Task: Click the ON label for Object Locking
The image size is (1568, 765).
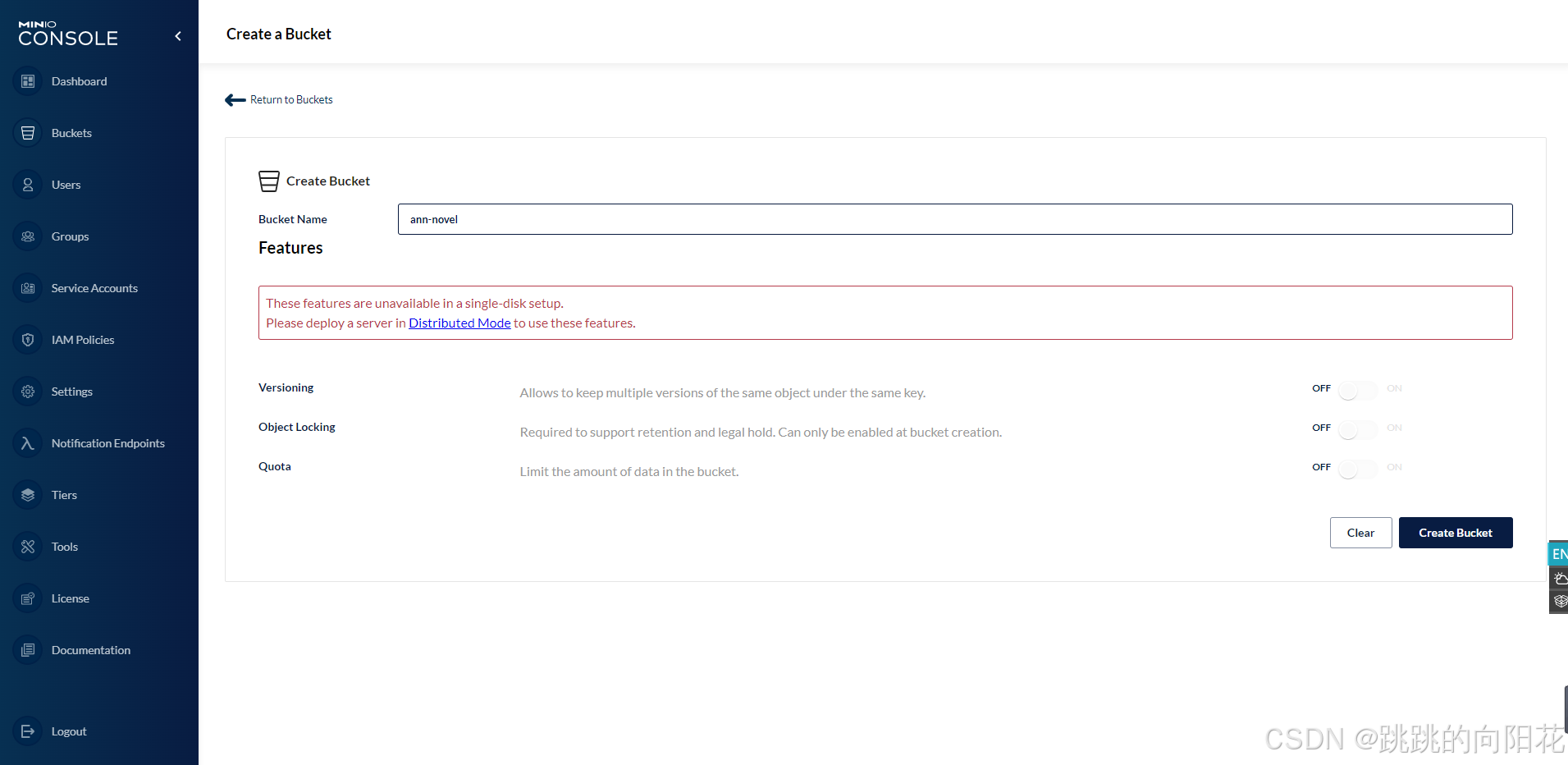Action: (1394, 428)
